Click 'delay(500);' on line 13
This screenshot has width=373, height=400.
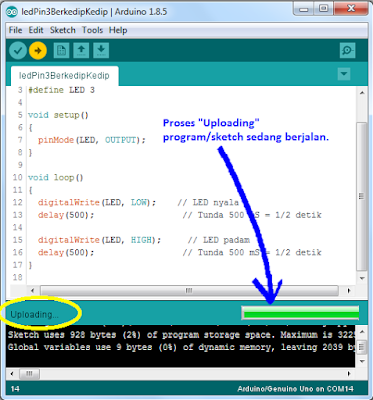tap(66, 215)
